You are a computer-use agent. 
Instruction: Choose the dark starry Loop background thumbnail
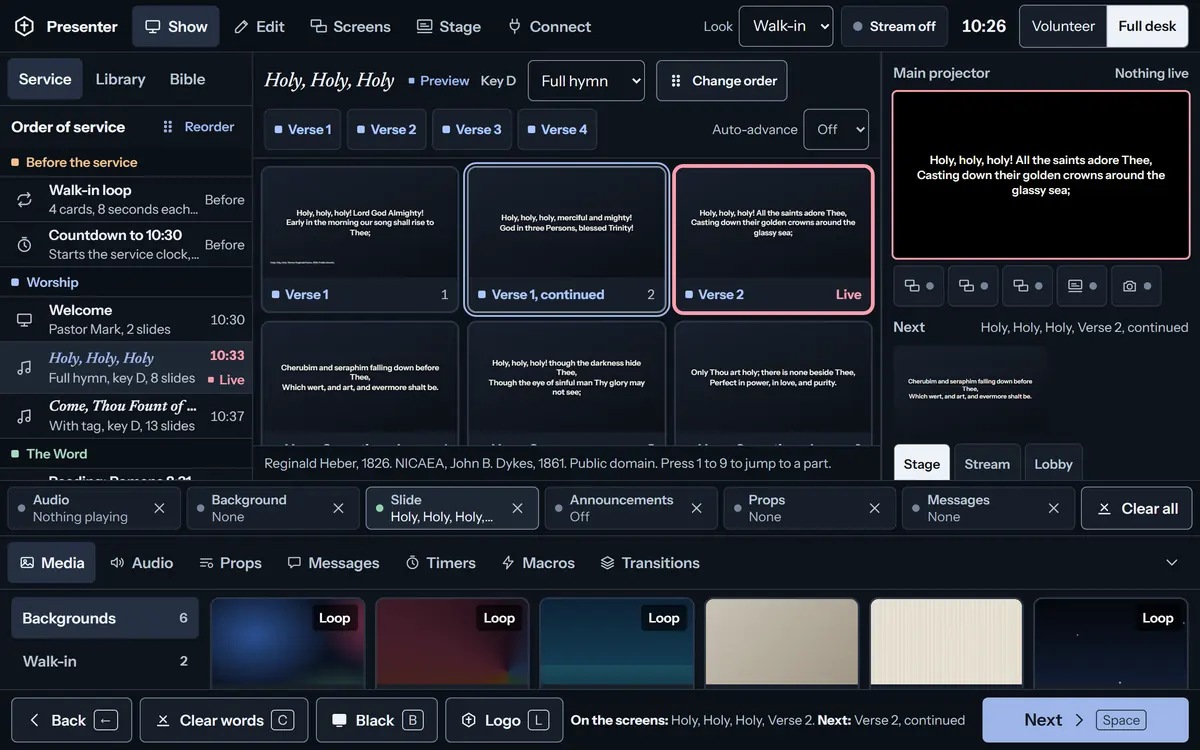tap(1111, 644)
